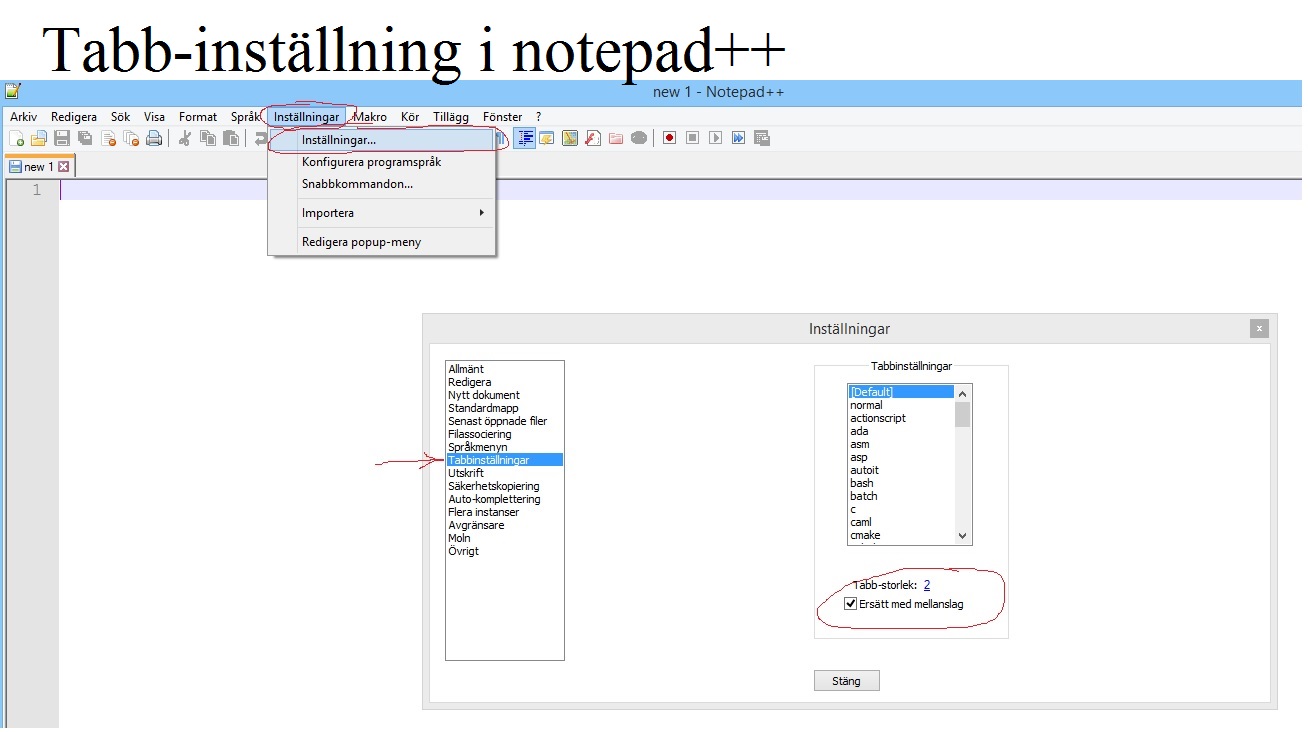The image size is (1308, 732).
Task: Open the ? help menu
Action: (538, 117)
